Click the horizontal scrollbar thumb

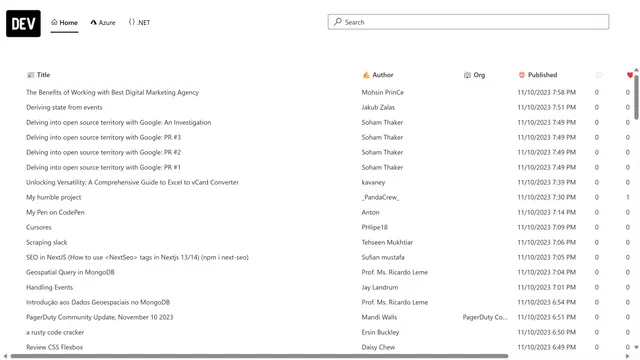click(x=259, y=356)
